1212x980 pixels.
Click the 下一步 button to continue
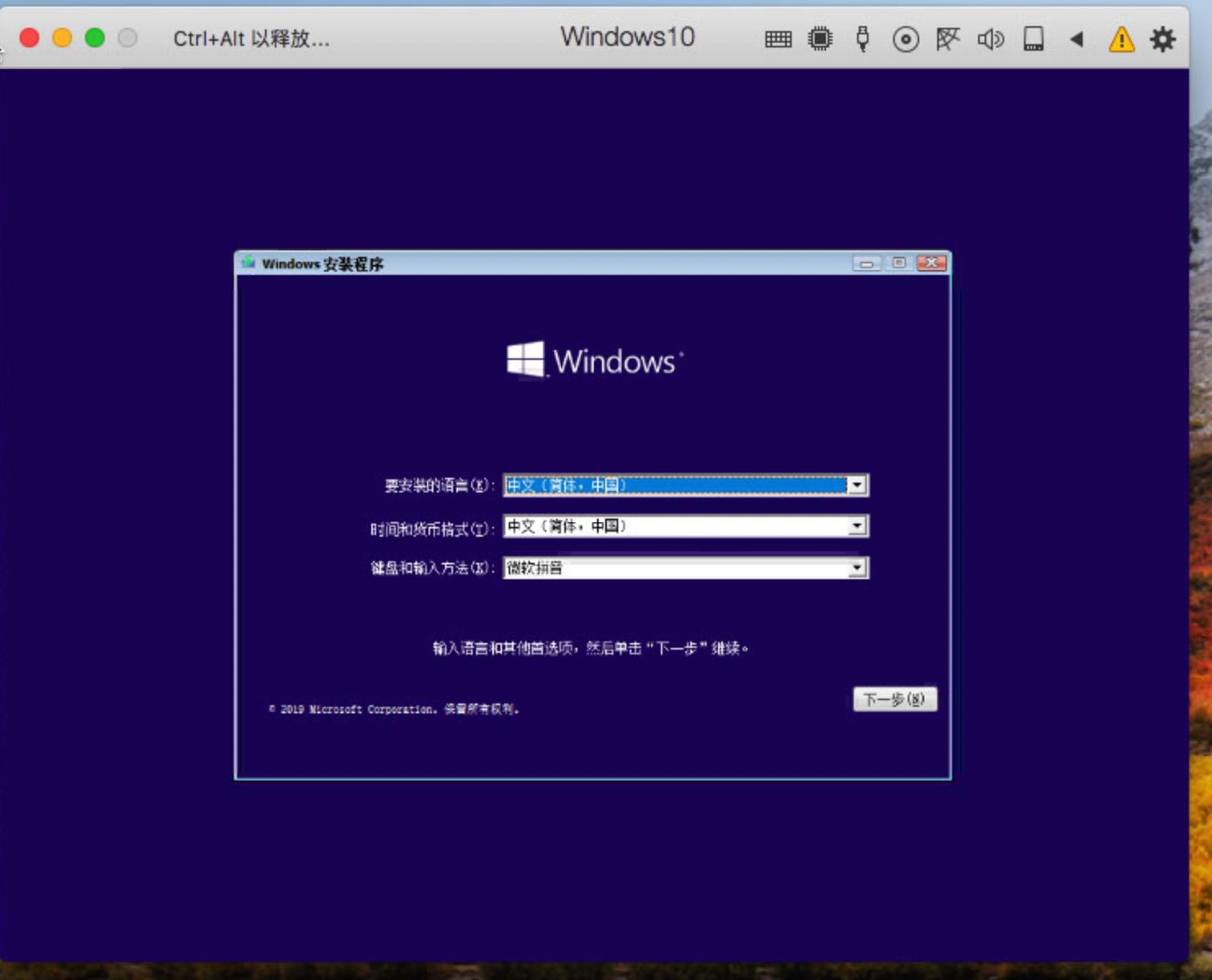click(896, 699)
